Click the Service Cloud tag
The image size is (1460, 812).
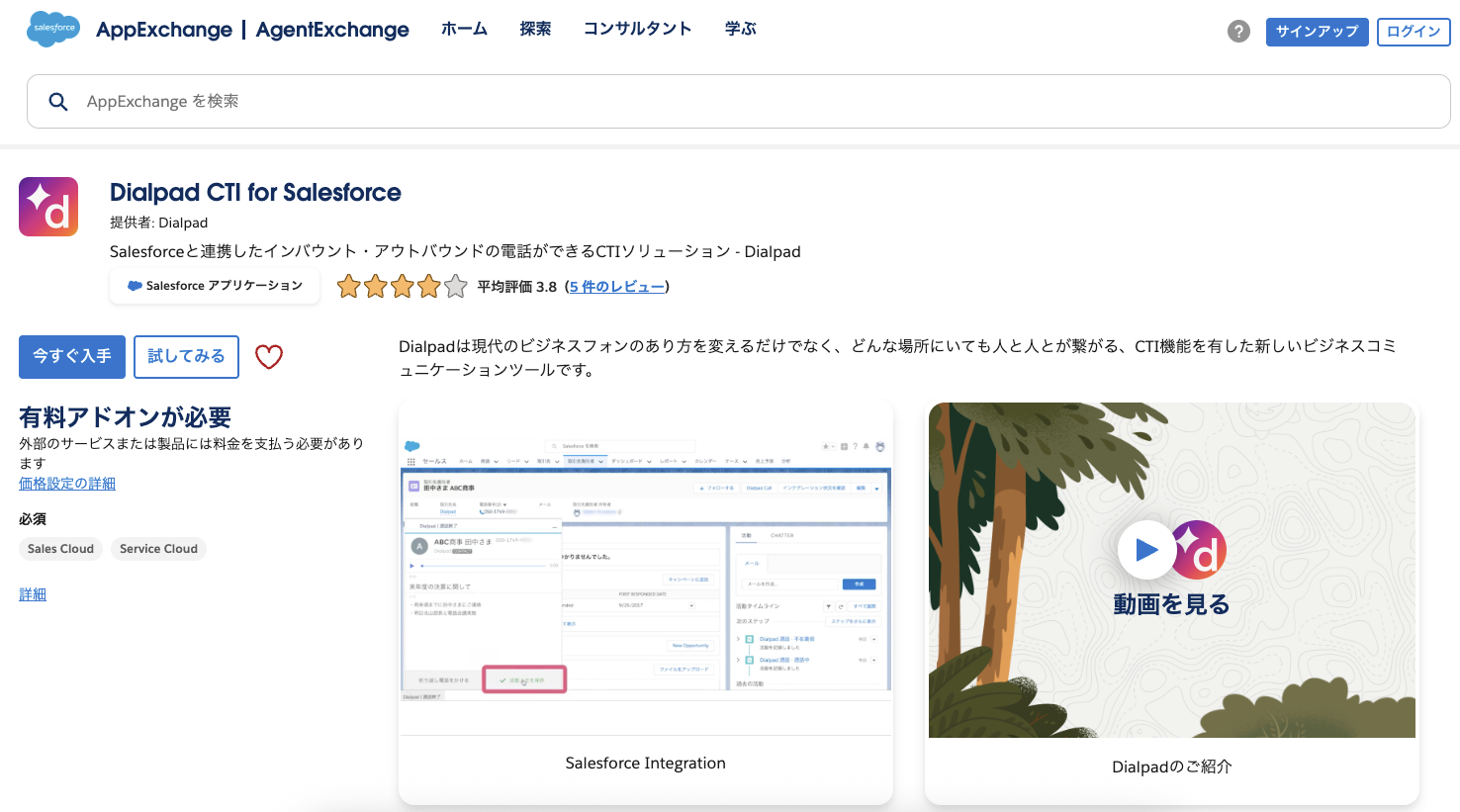158,549
